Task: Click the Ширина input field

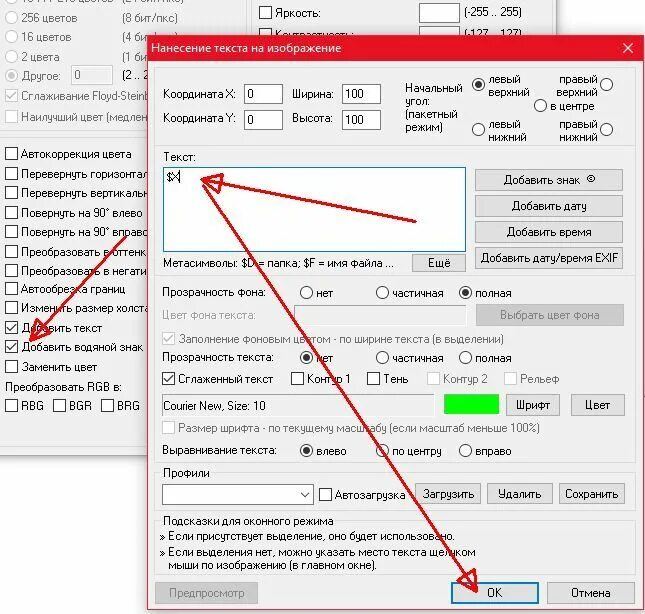Action: coord(361,94)
